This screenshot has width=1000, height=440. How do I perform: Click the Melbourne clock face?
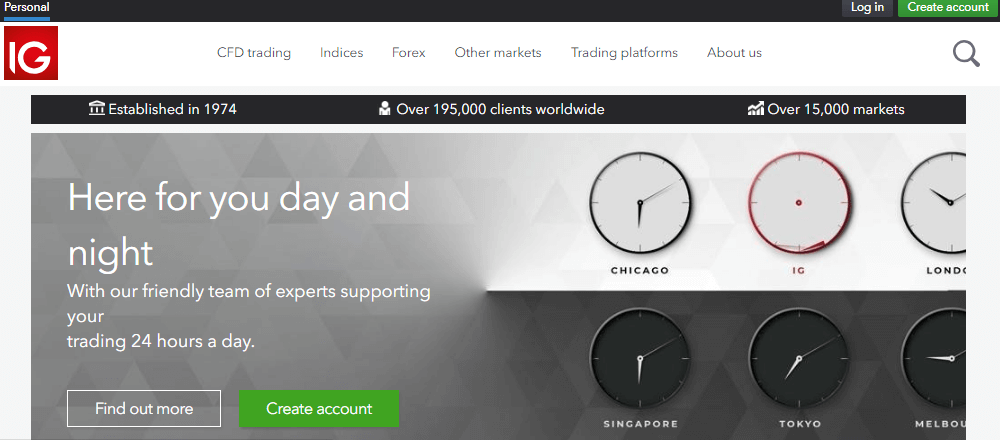pyautogui.click(x=933, y=360)
